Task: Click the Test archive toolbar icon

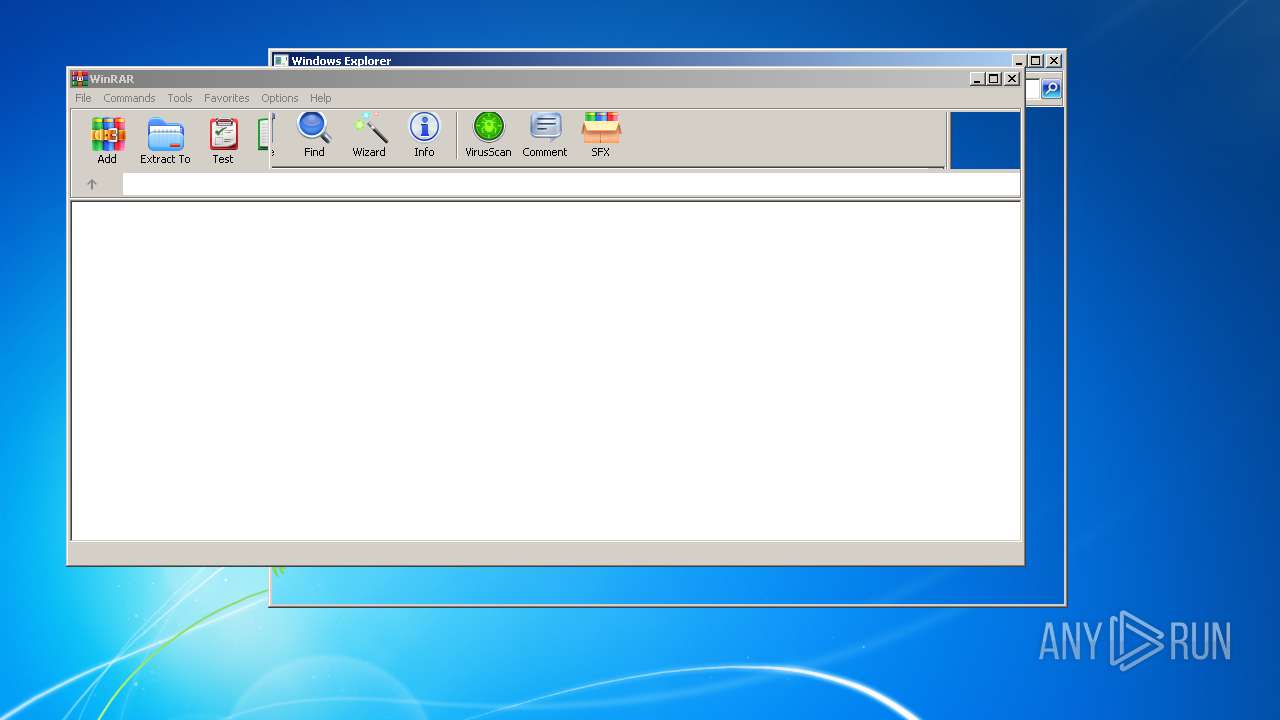Action: (x=223, y=140)
